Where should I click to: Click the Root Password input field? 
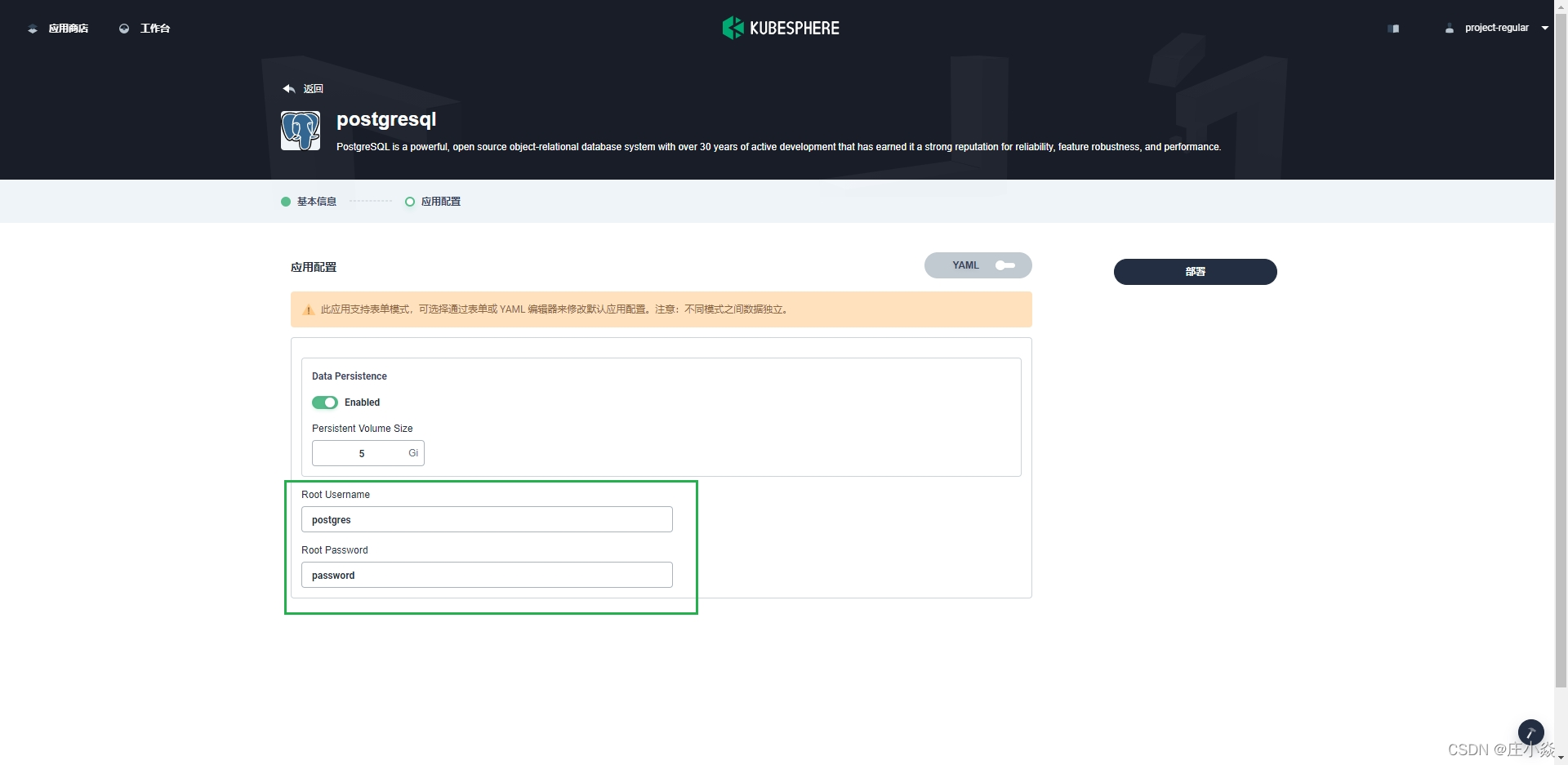pyautogui.click(x=487, y=575)
